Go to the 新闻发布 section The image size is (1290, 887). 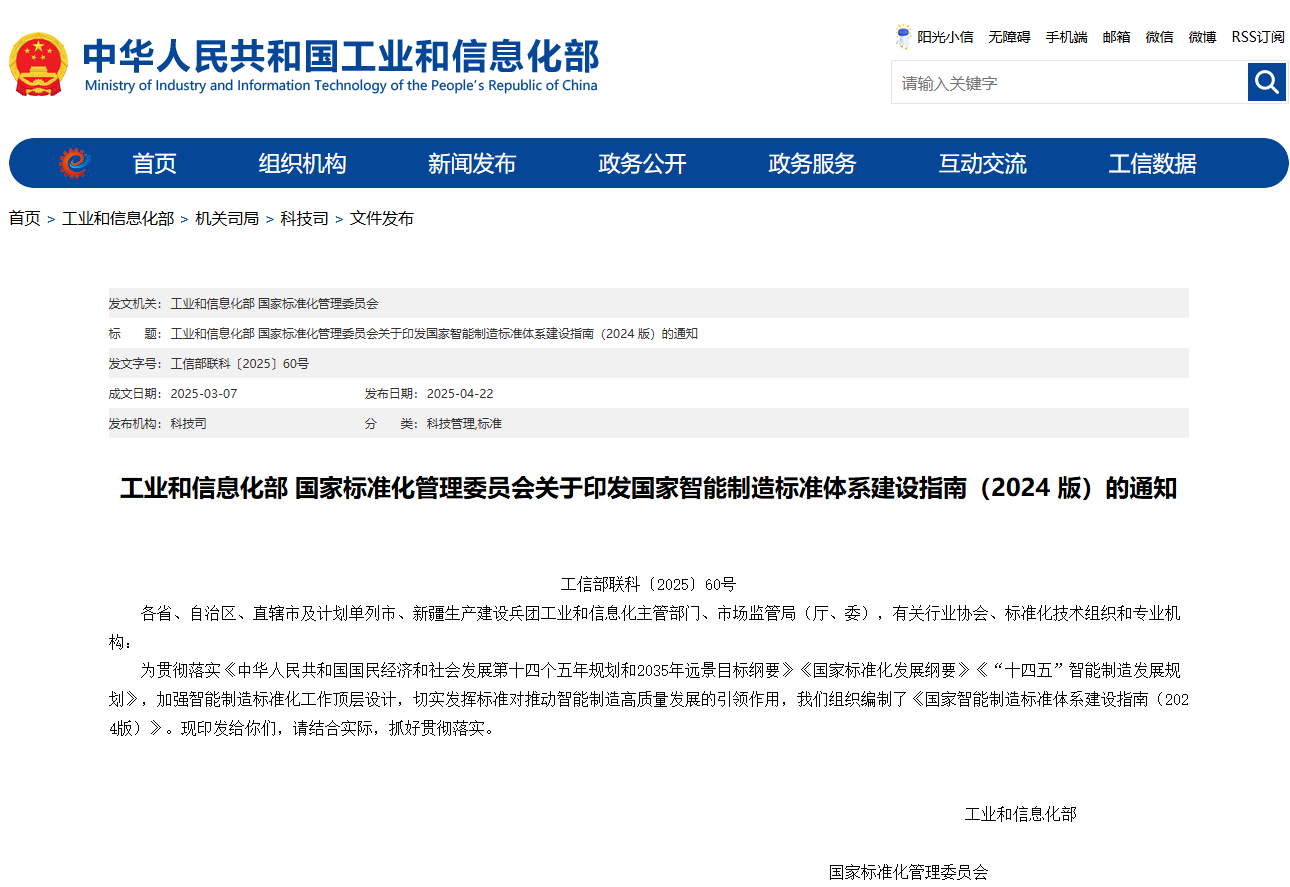(x=472, y=164)
